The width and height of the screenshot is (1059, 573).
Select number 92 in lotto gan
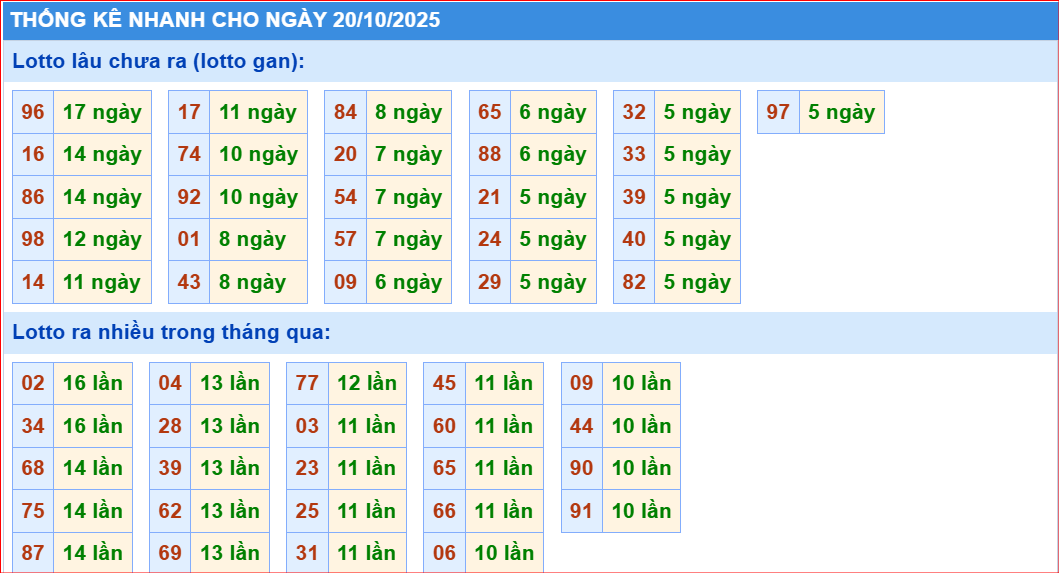[x=189, y=197]
